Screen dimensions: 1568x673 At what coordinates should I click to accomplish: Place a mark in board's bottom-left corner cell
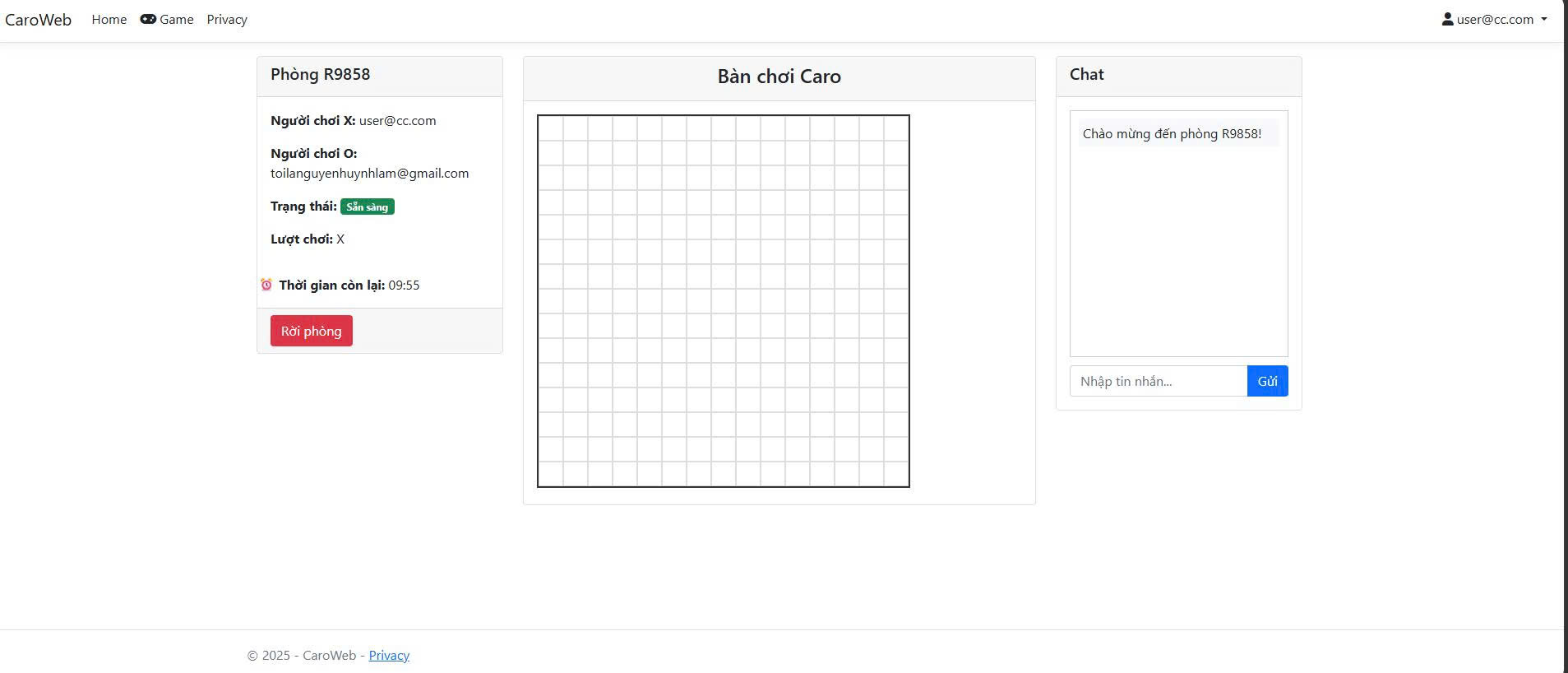[x=551, y=474]
